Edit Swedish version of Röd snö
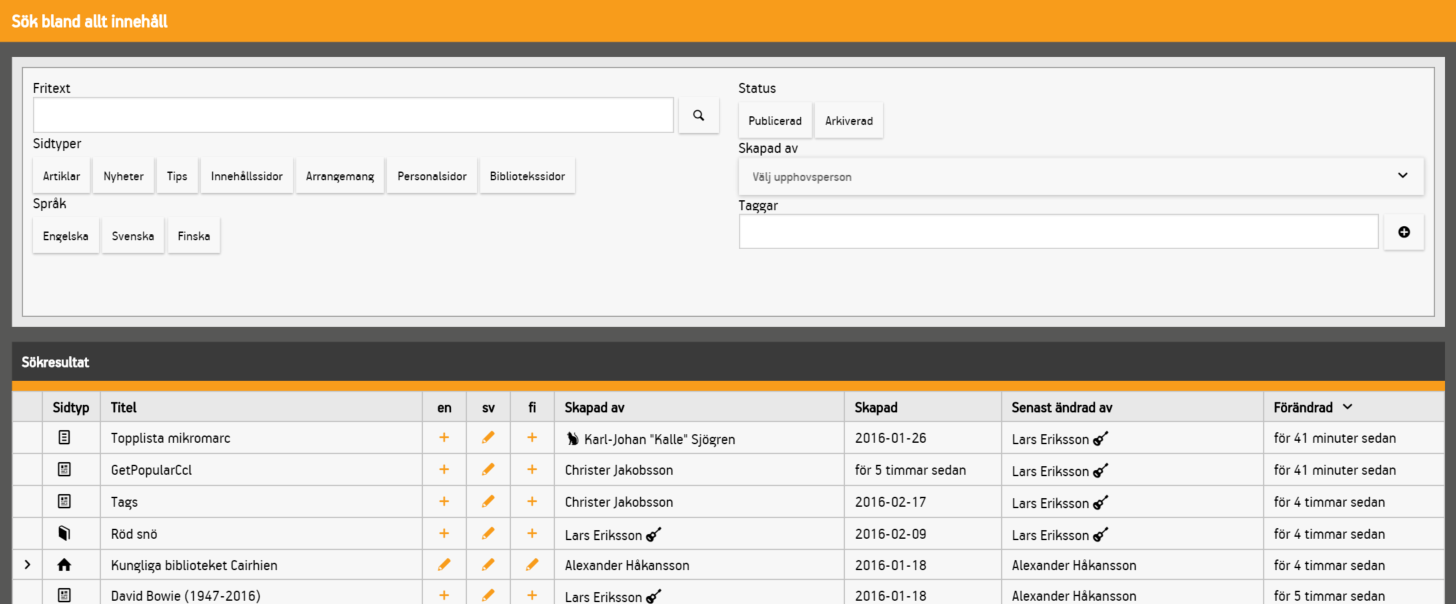The width and height of the screenshot is (1456, 604). pyautogui.click(x=488, y=534)
